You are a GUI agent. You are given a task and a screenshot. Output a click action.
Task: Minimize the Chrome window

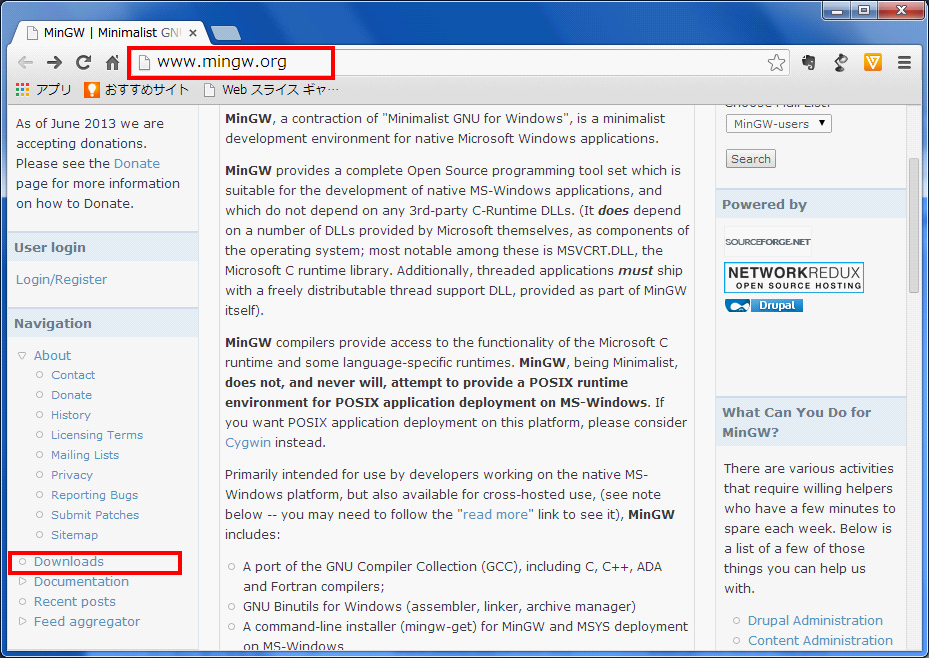pyautogui.click(x=837, y=11)
